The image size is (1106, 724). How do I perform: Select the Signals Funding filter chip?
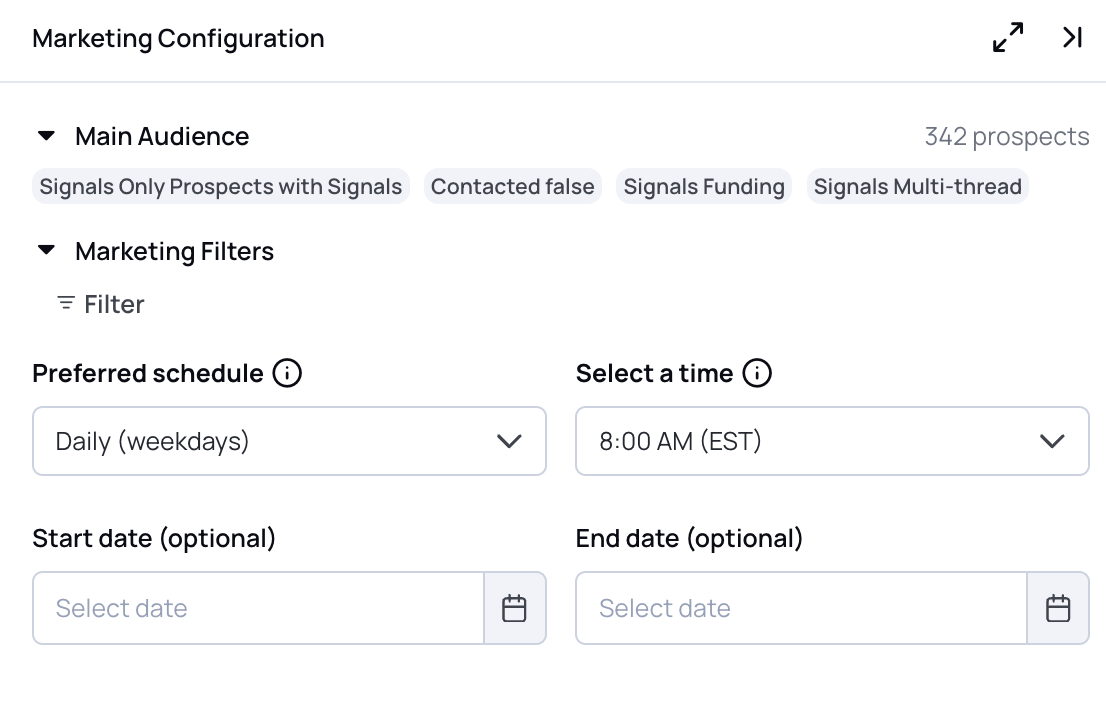click(x=704, y=186)
